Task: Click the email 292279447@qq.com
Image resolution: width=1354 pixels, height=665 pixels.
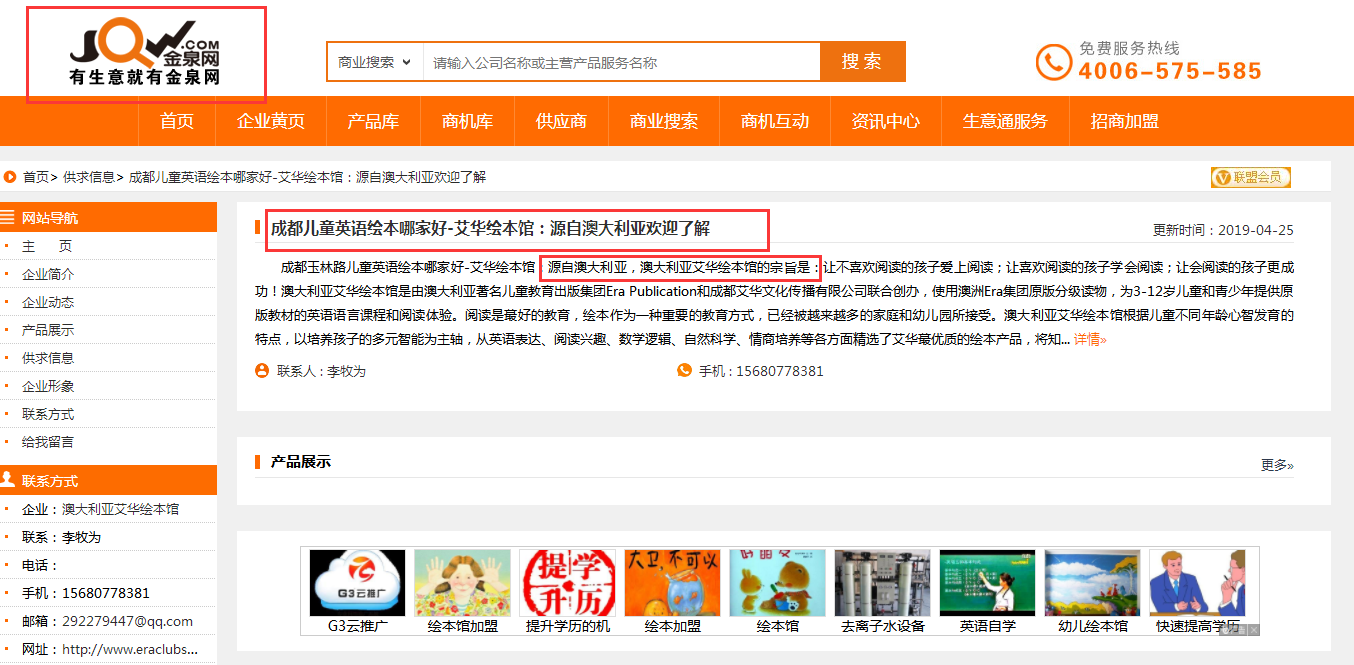Action: [127, 621]
